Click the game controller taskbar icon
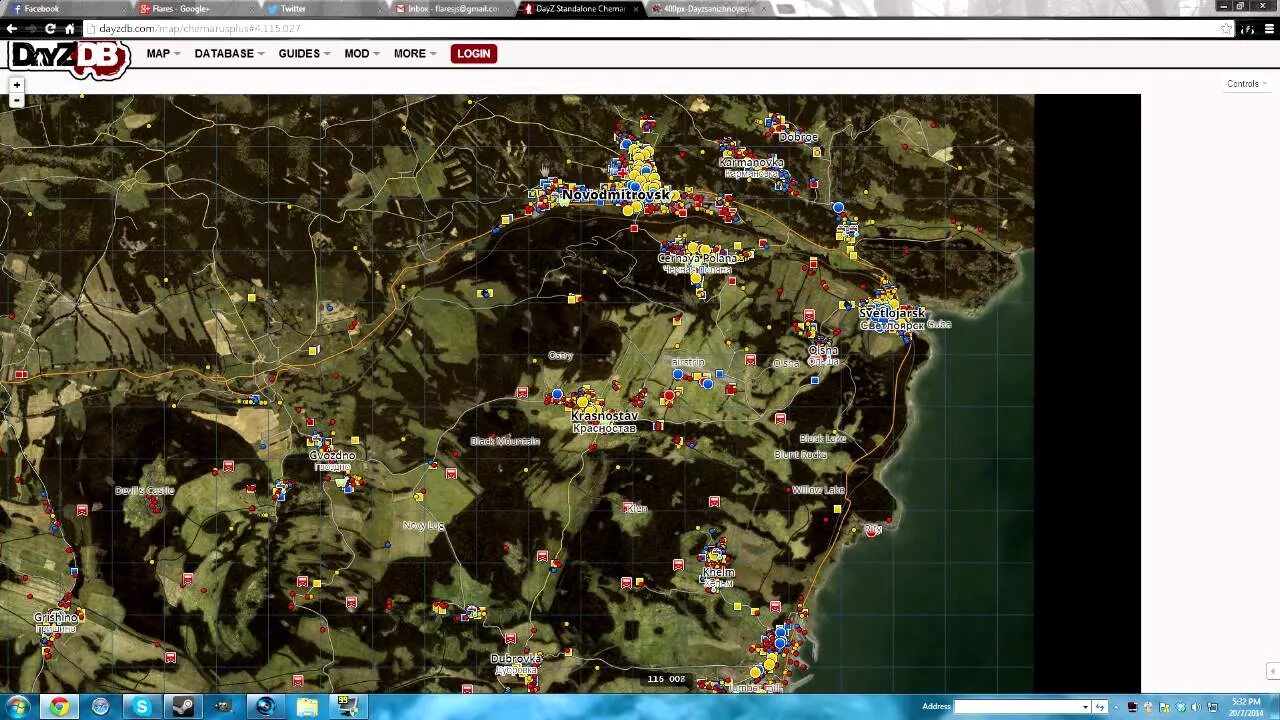Screen dimensions: 1280x720 coord(223,707)
